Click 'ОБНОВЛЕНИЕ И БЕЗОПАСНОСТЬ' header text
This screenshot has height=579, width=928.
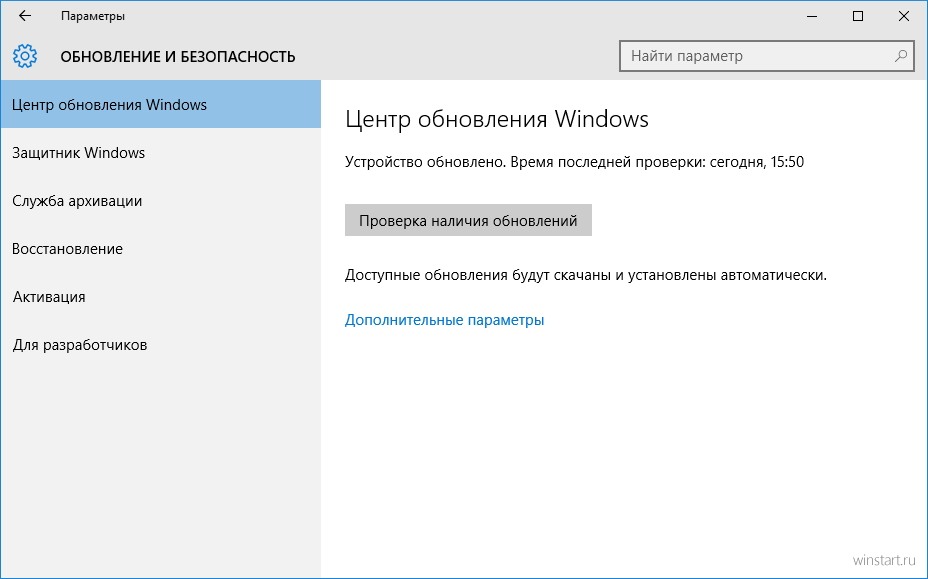click(x=178, y=57)
